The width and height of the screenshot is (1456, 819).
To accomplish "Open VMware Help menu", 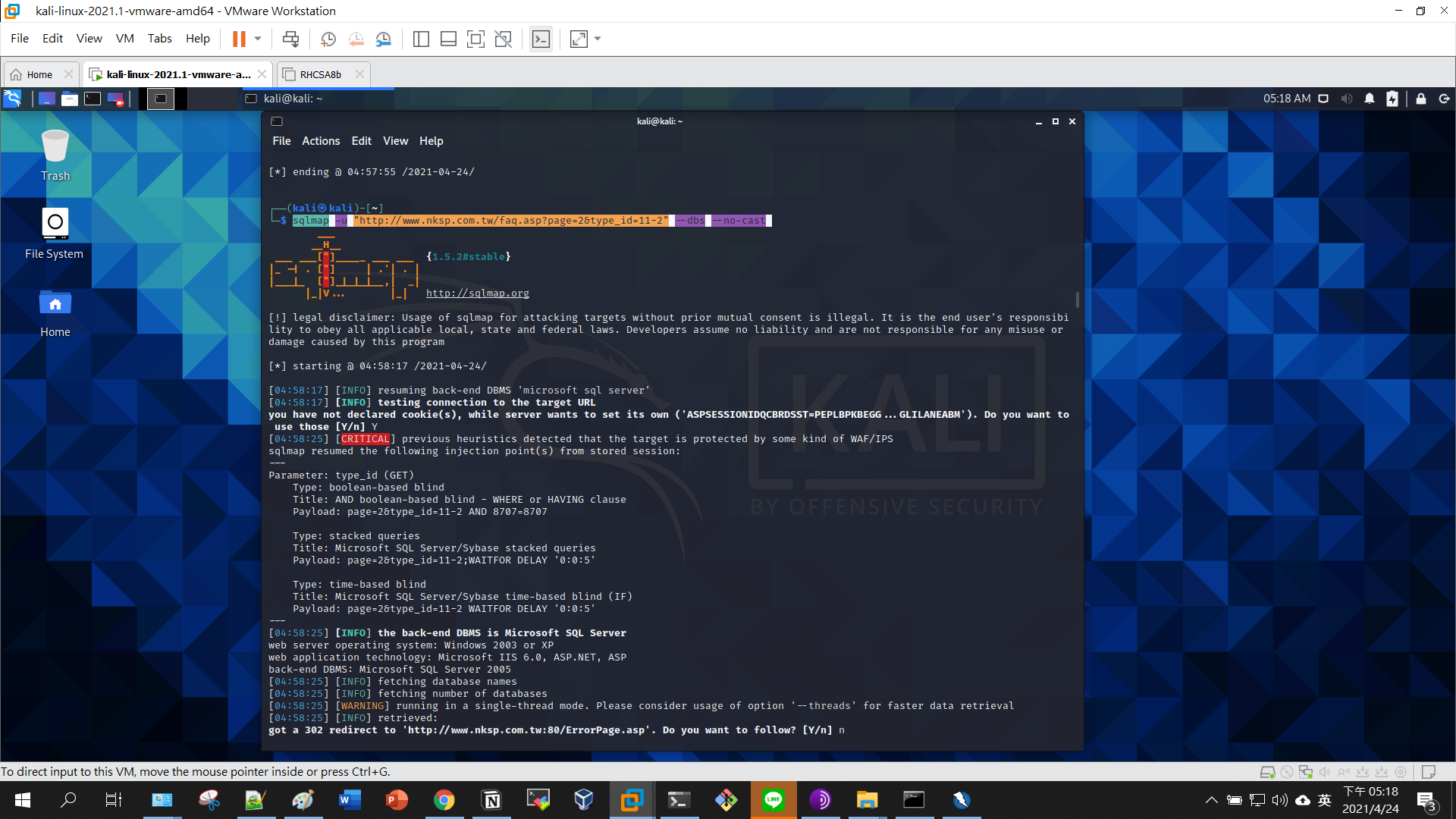I will click(198, 39).
